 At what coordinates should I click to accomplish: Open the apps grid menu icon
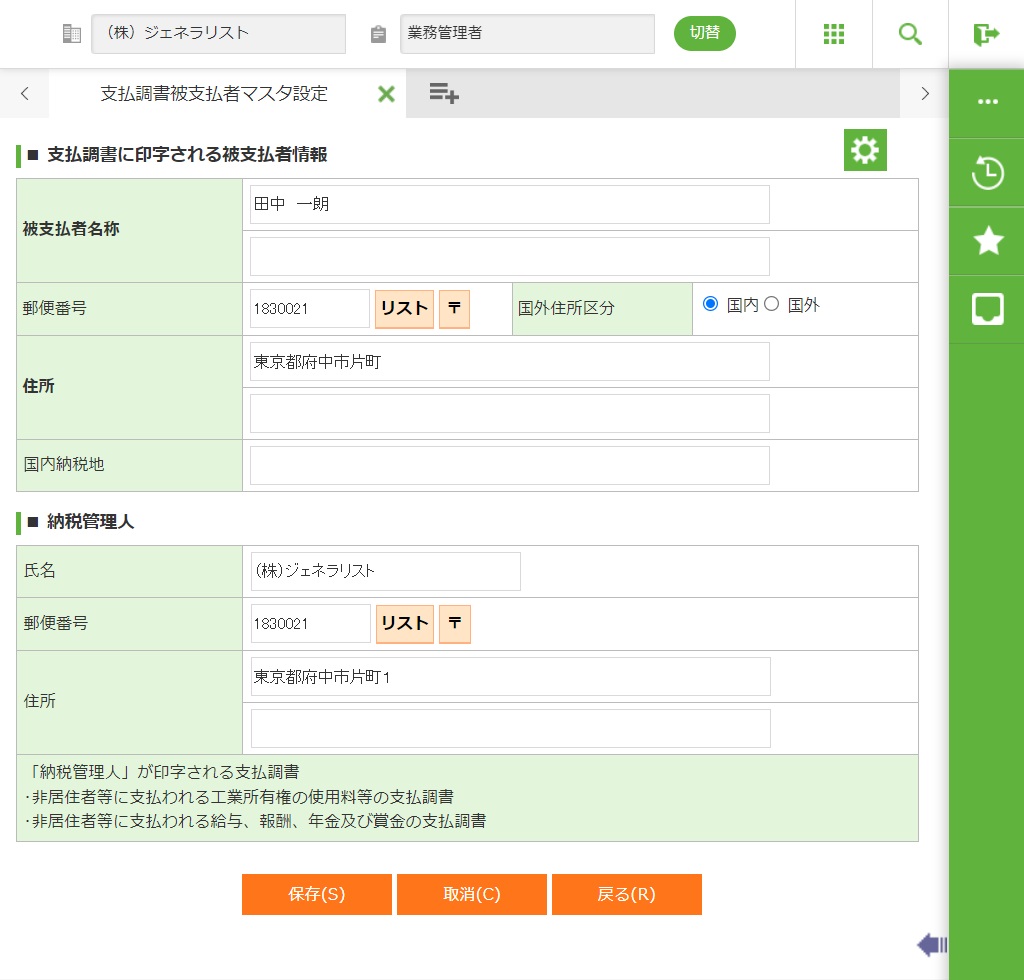coord(834,34)
